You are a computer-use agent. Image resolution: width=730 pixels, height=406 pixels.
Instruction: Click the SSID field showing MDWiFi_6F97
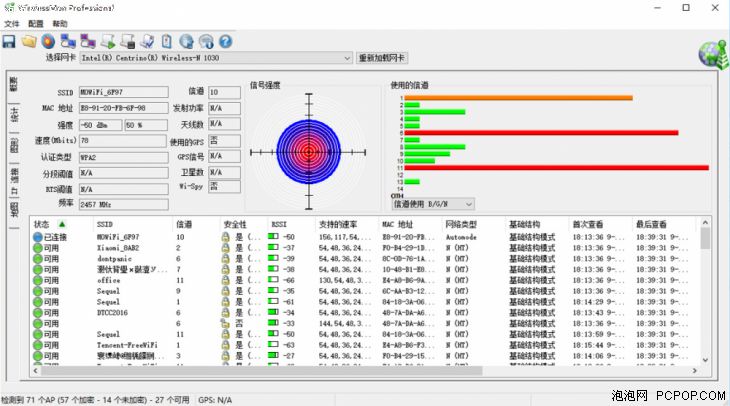pyautogui.click(x=123, y=92)
